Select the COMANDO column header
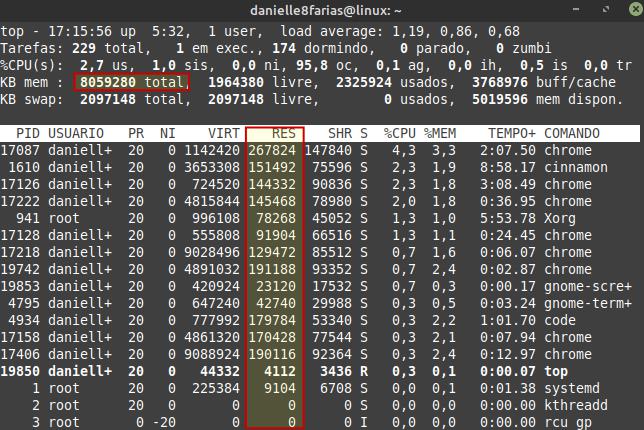This screenshot has height=430, width=644. click(x=572, y=133)
